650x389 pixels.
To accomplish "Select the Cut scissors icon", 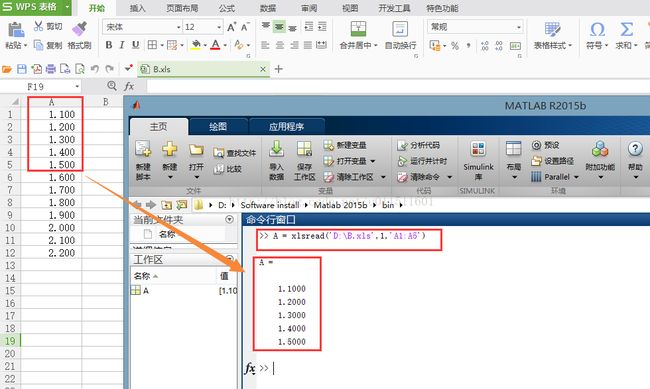I will (x=39, y=27).
